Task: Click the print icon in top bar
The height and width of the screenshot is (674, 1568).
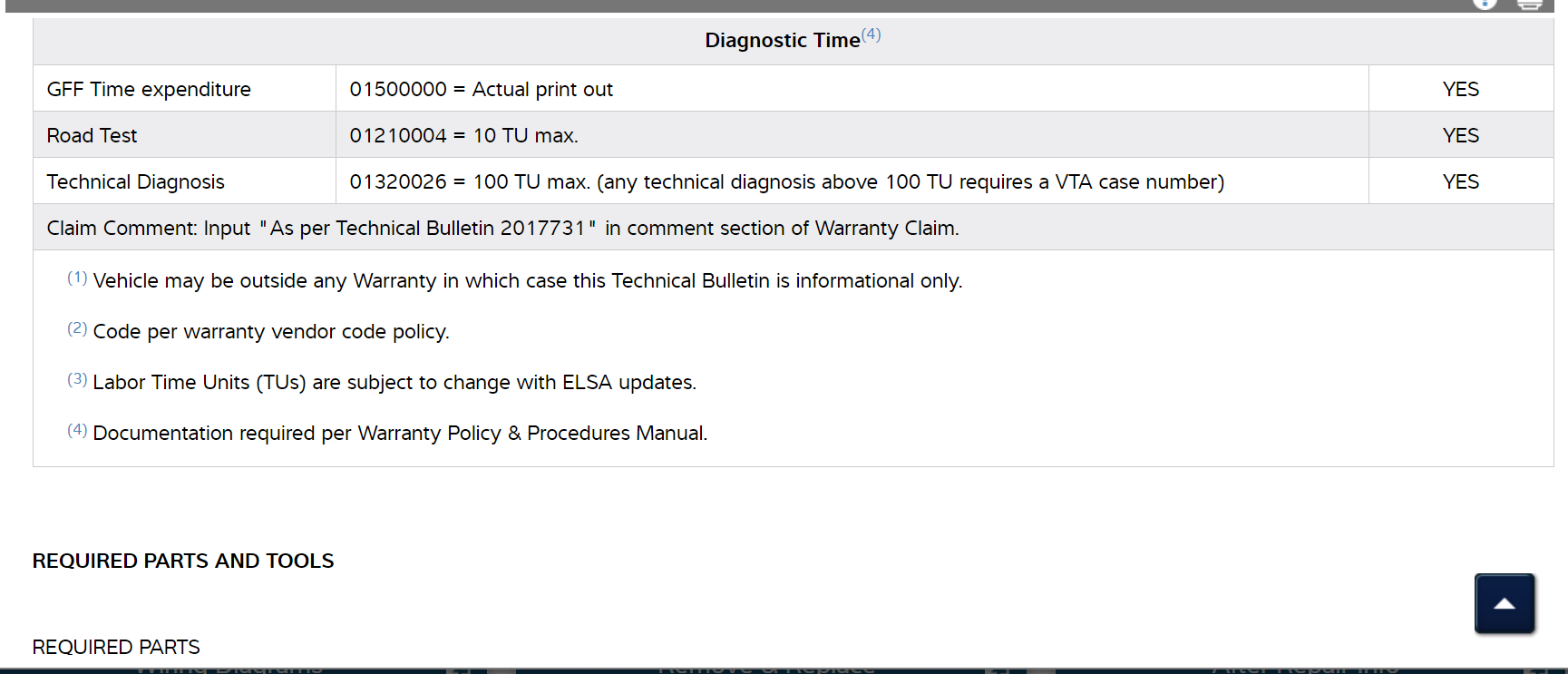Action: point(1530,4)
